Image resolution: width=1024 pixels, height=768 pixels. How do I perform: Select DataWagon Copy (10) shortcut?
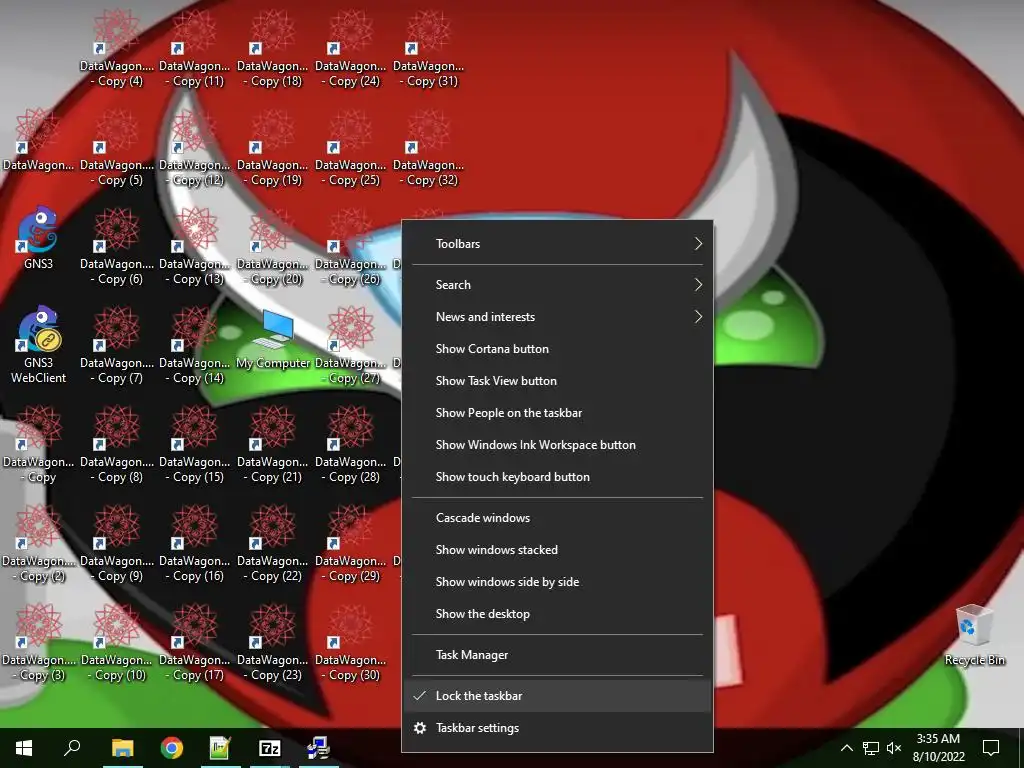pyautogui.click(x=116, y=643)
